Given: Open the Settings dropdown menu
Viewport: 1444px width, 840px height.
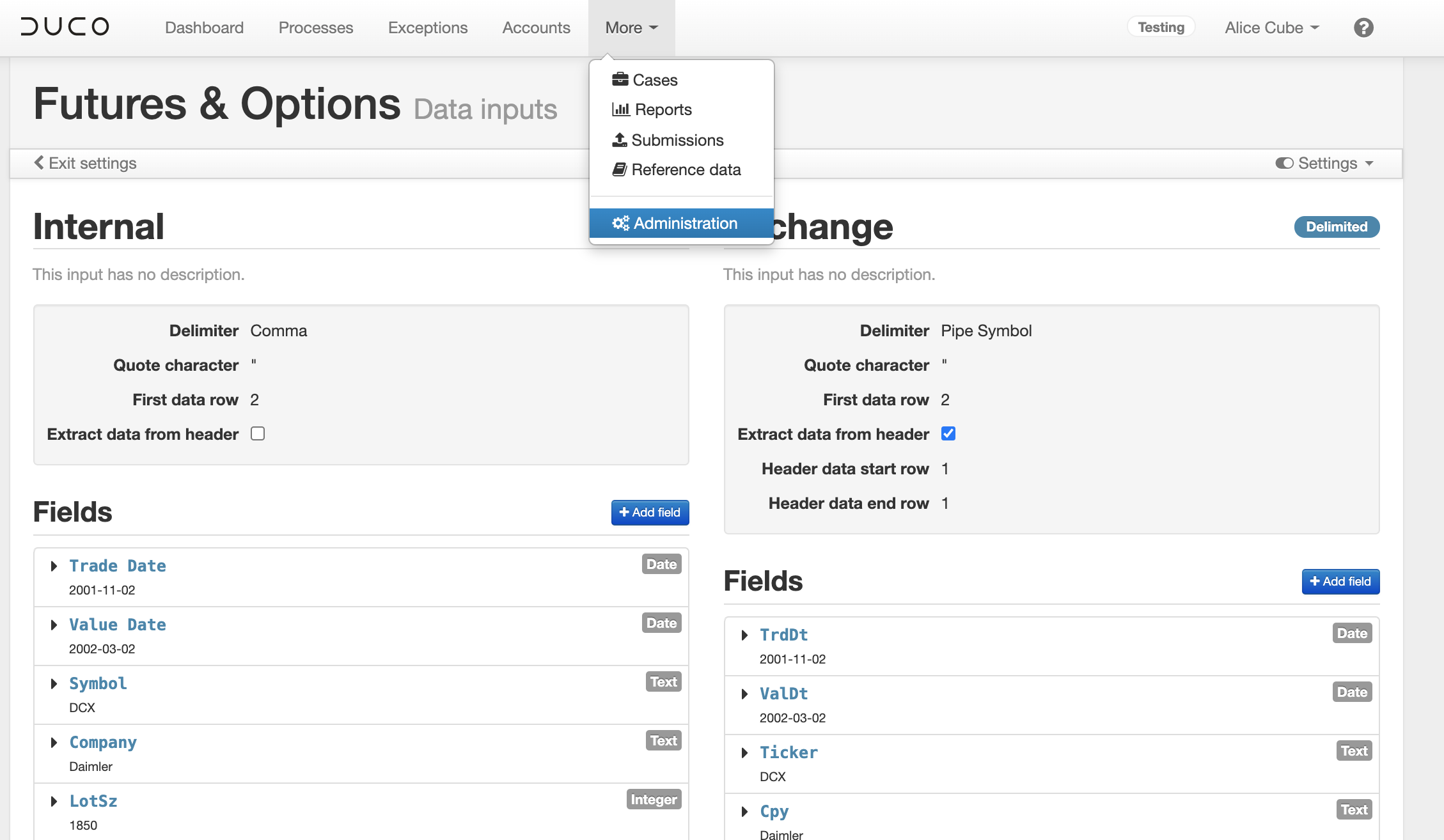Looking at the screenshot, I should tap(1324, 163).
